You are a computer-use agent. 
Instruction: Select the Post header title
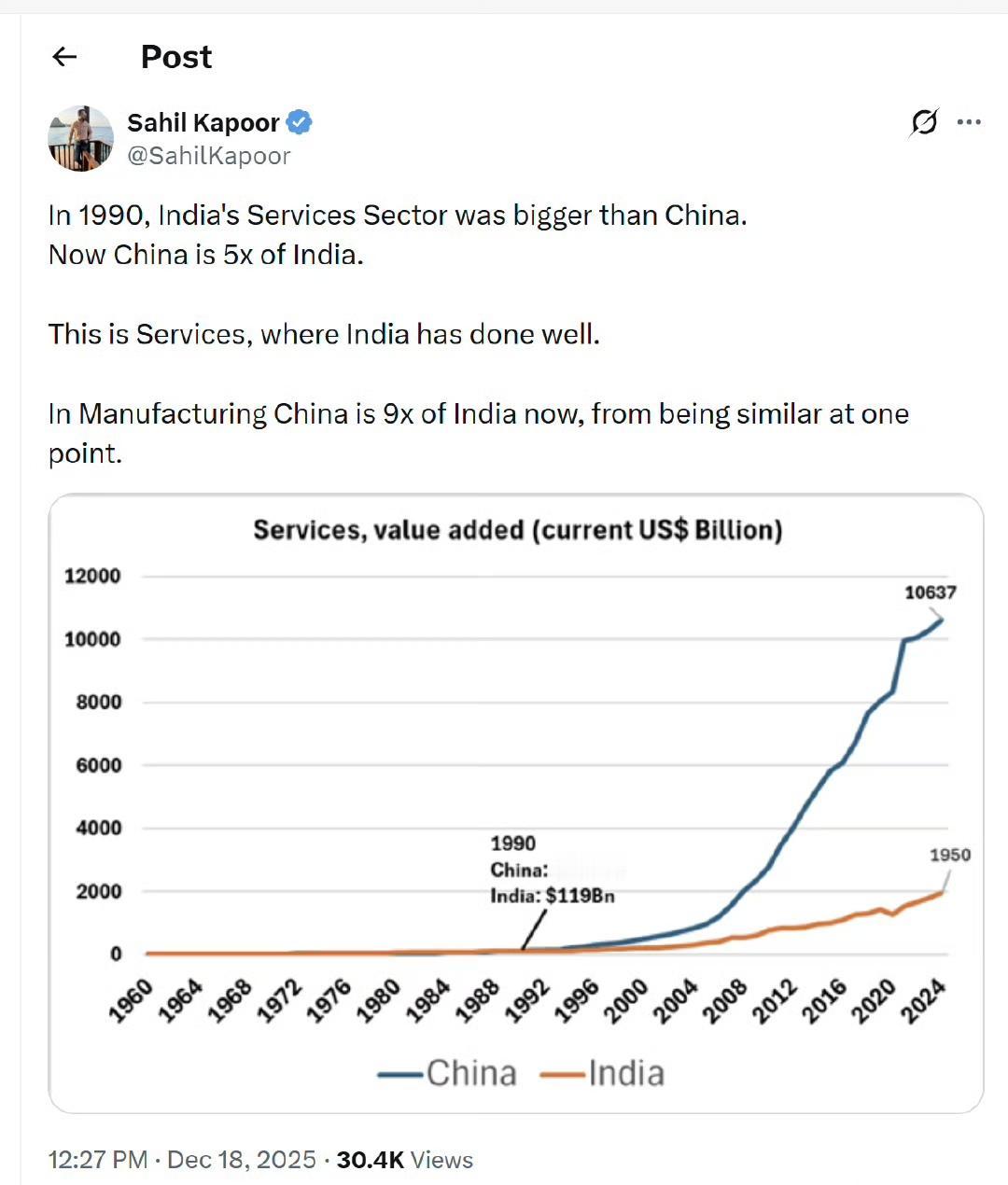pyautogui.click(x=175, y=57)
